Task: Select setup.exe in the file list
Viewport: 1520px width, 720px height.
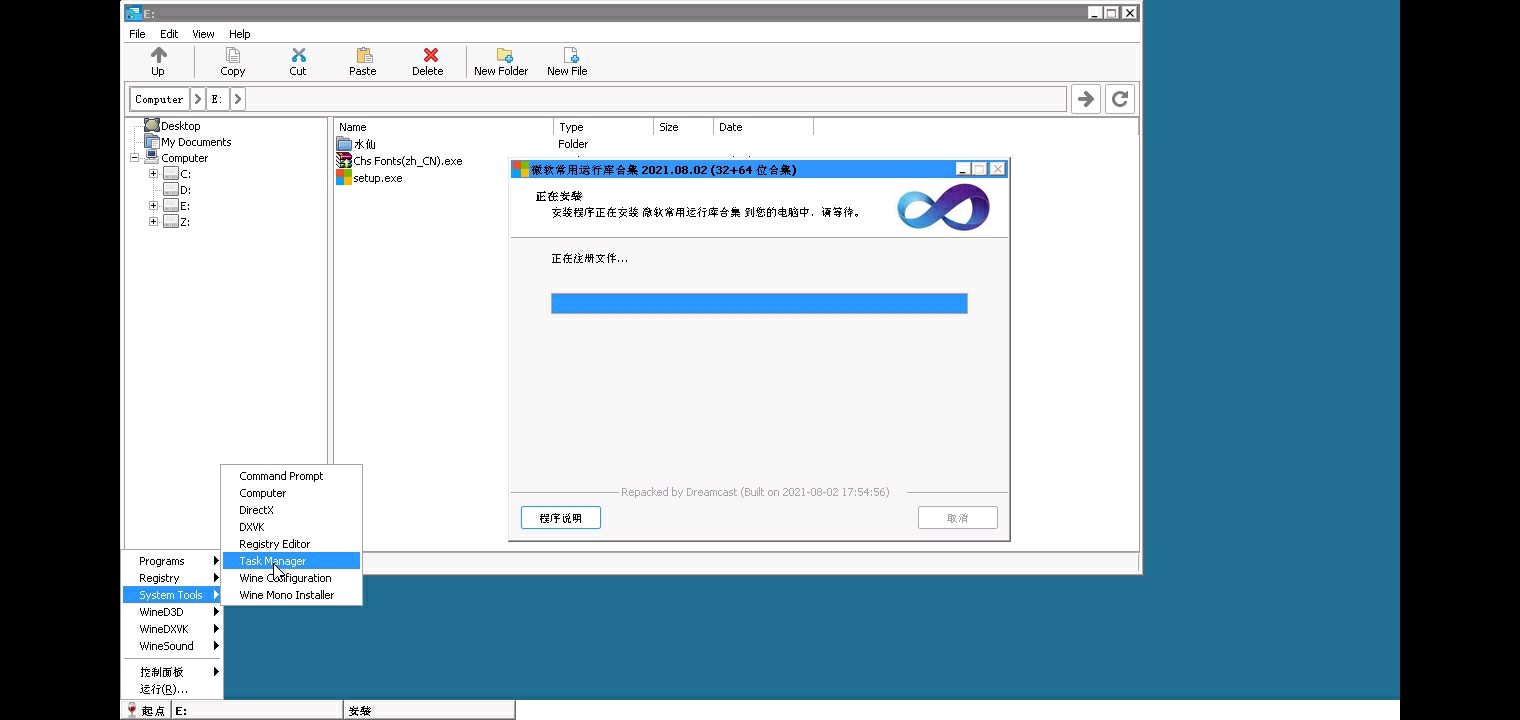Action: coord(377,178)
